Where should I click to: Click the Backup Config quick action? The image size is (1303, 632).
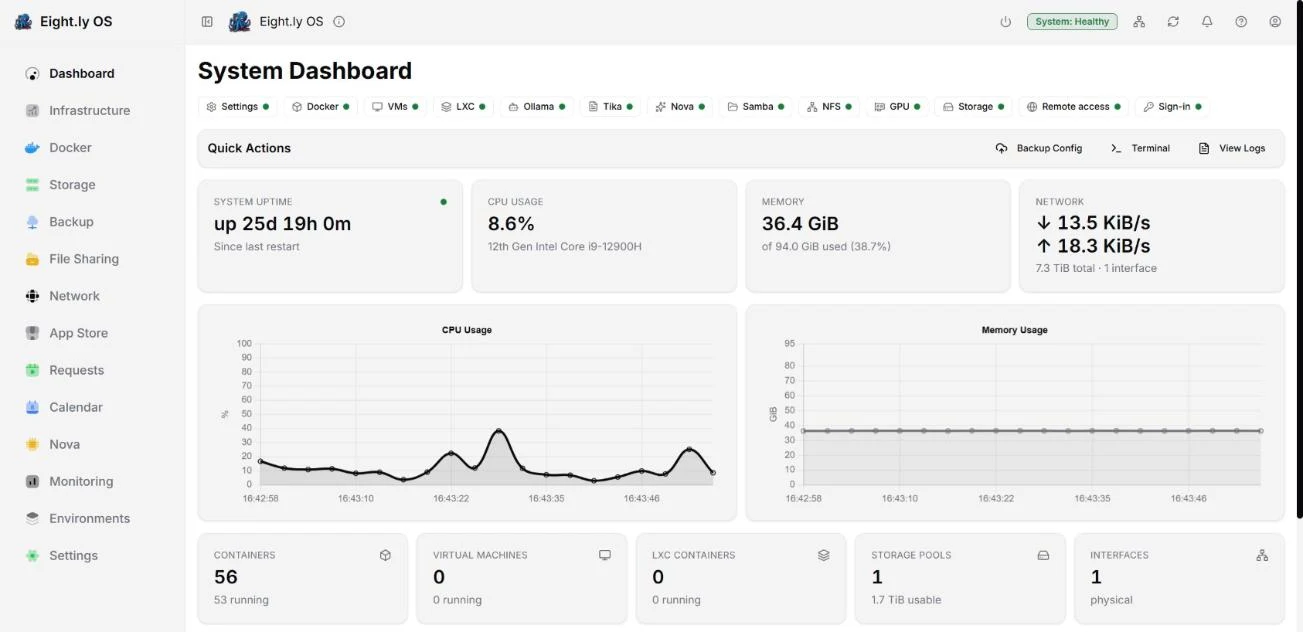coord(1039,148)
